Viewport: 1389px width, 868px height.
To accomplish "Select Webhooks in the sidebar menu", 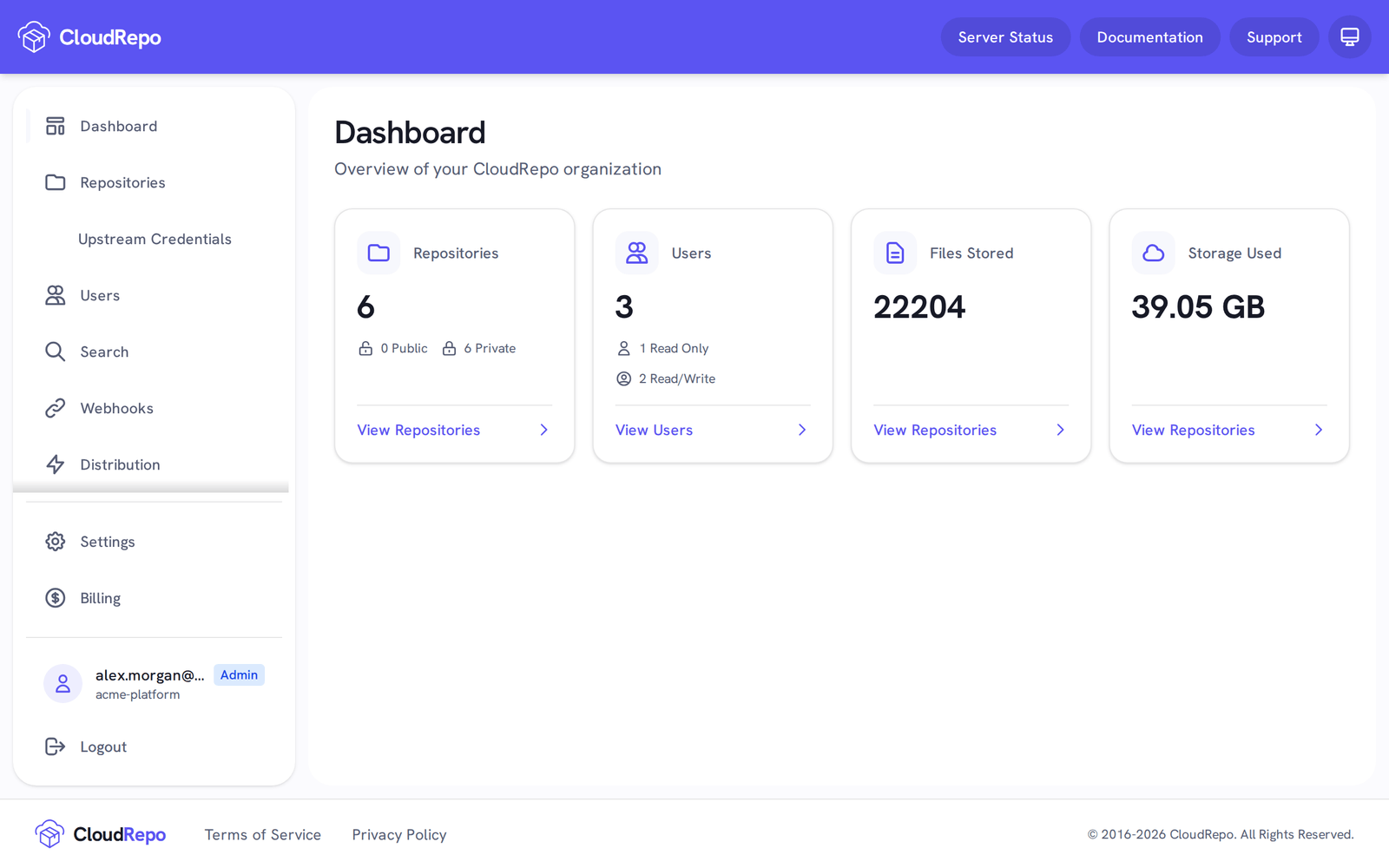I will point(155,408).
